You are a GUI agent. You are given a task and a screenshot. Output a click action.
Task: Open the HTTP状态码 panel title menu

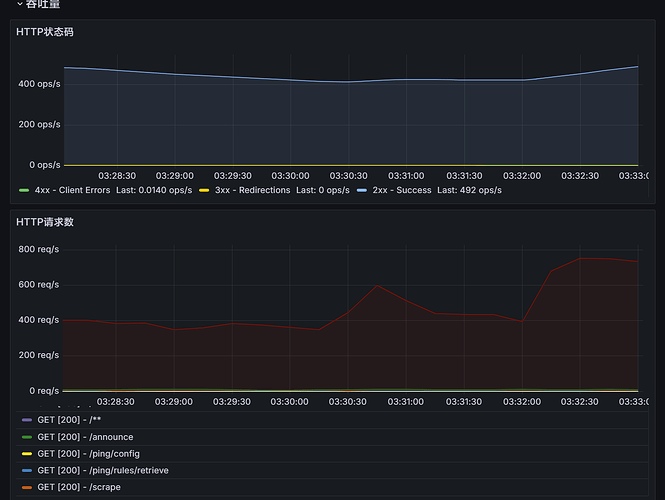44,32
